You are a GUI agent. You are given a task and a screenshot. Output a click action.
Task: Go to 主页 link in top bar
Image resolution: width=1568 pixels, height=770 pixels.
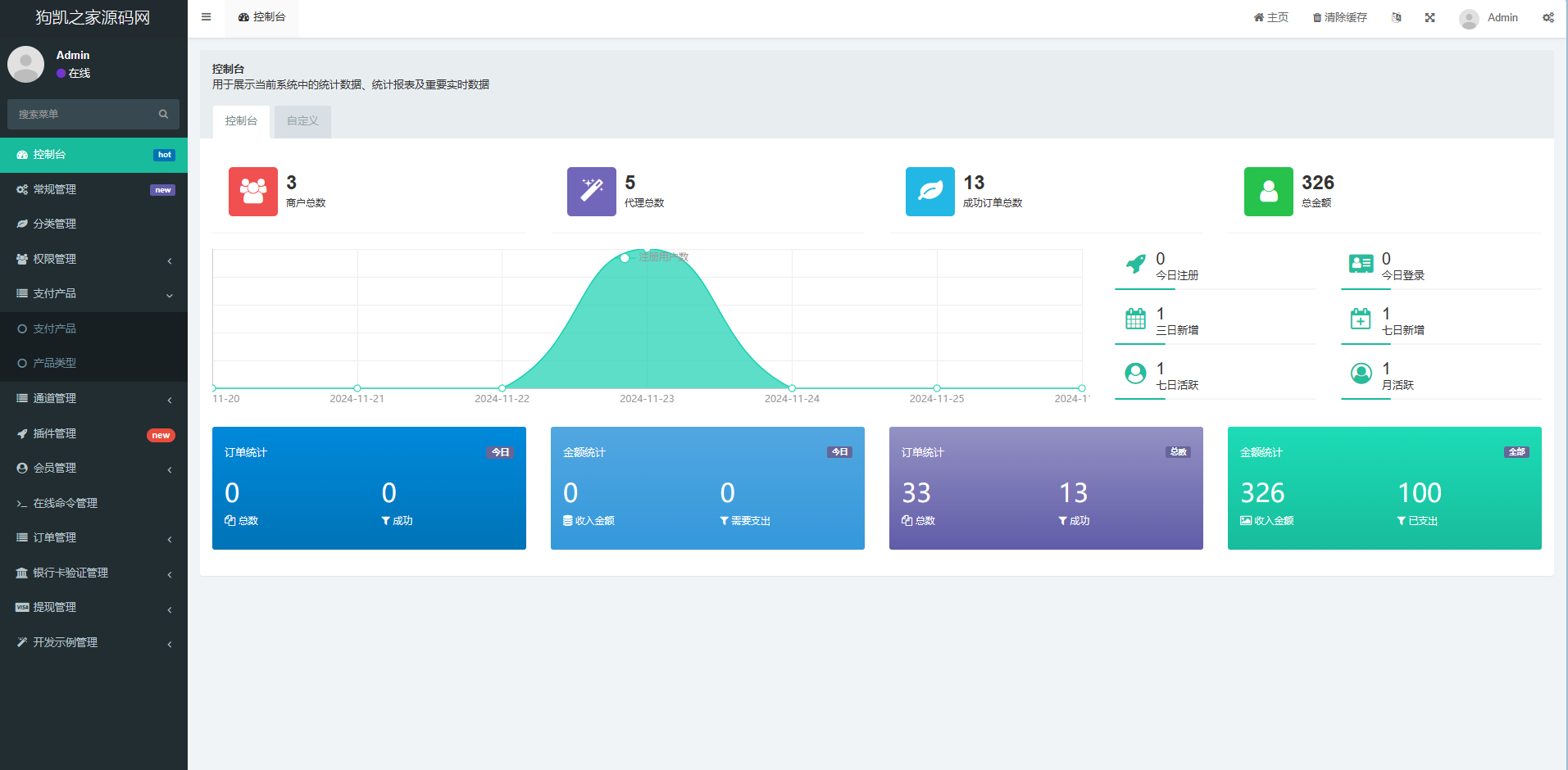1270,17
